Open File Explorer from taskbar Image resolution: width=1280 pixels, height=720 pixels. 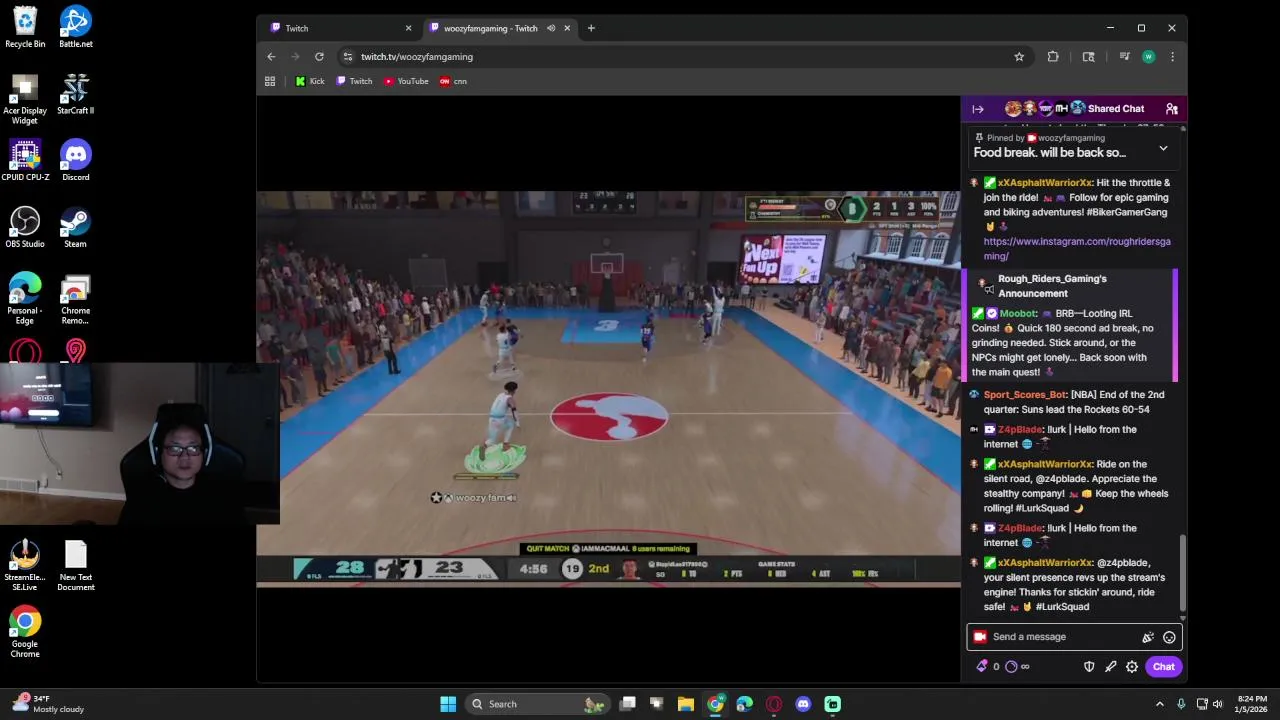pos(686,704)
